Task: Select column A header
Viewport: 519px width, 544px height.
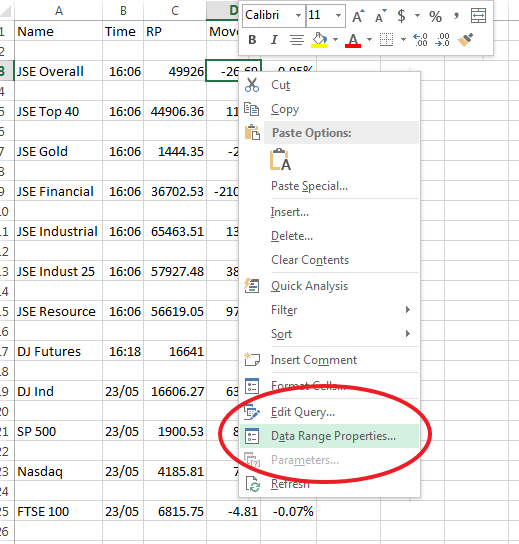Action: [x=59, y=10]
